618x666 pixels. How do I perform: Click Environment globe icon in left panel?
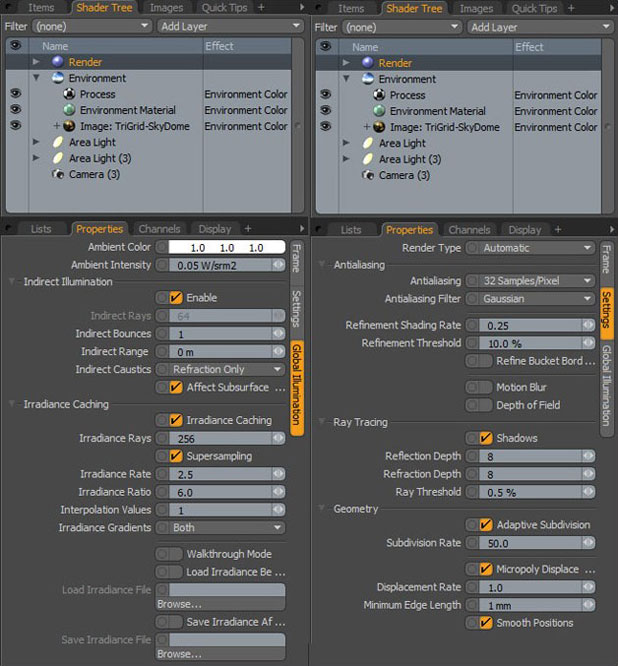pyautogui.click(x=58, y=78)
